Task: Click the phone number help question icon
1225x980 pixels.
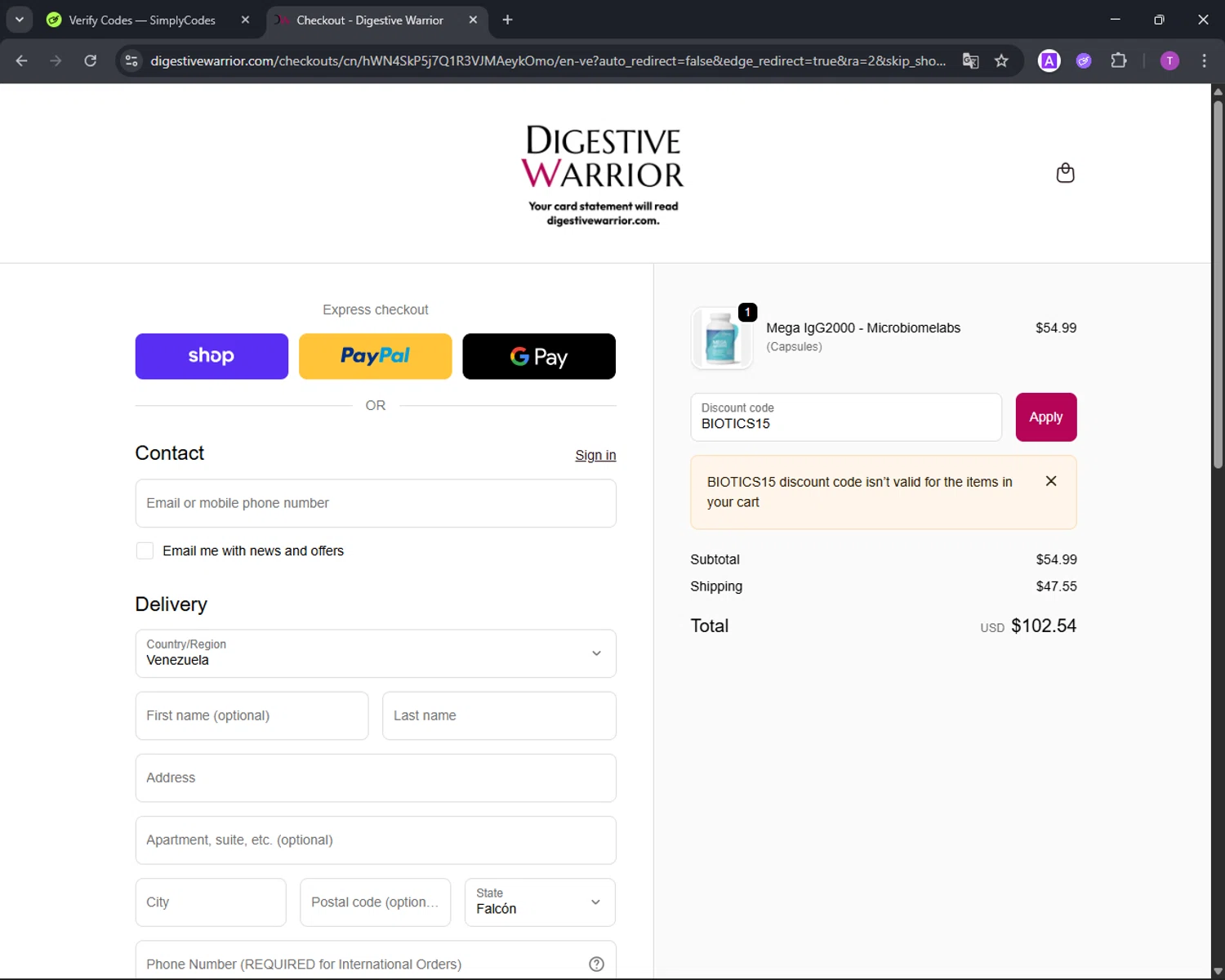Action: click(596, 964)
